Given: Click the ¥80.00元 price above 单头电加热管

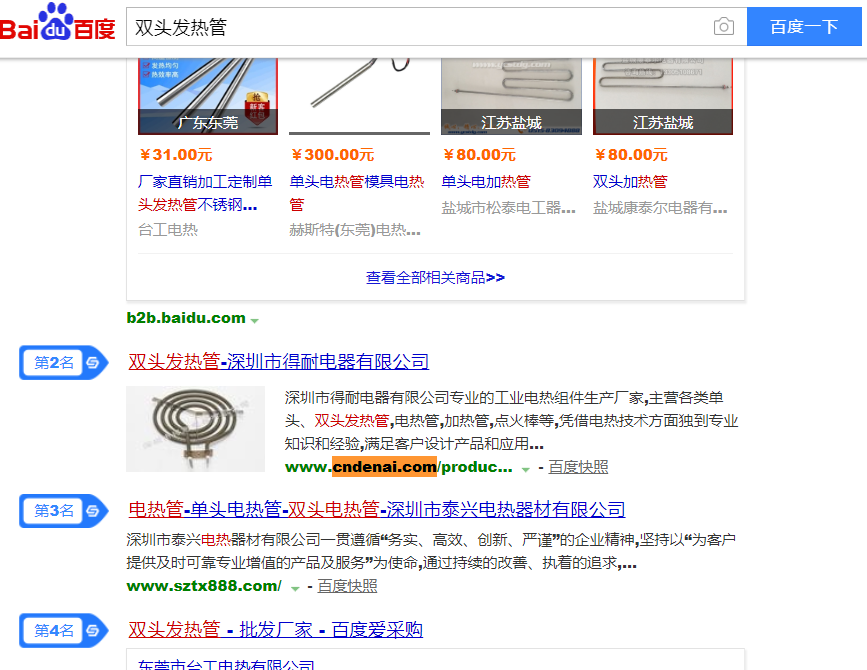Looking at the screenshot, I should click(x=479, y=155).
